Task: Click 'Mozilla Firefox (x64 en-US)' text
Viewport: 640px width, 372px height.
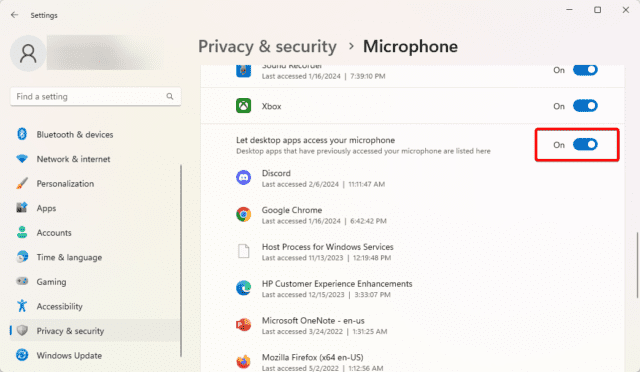Action: (x=312, y=357)
